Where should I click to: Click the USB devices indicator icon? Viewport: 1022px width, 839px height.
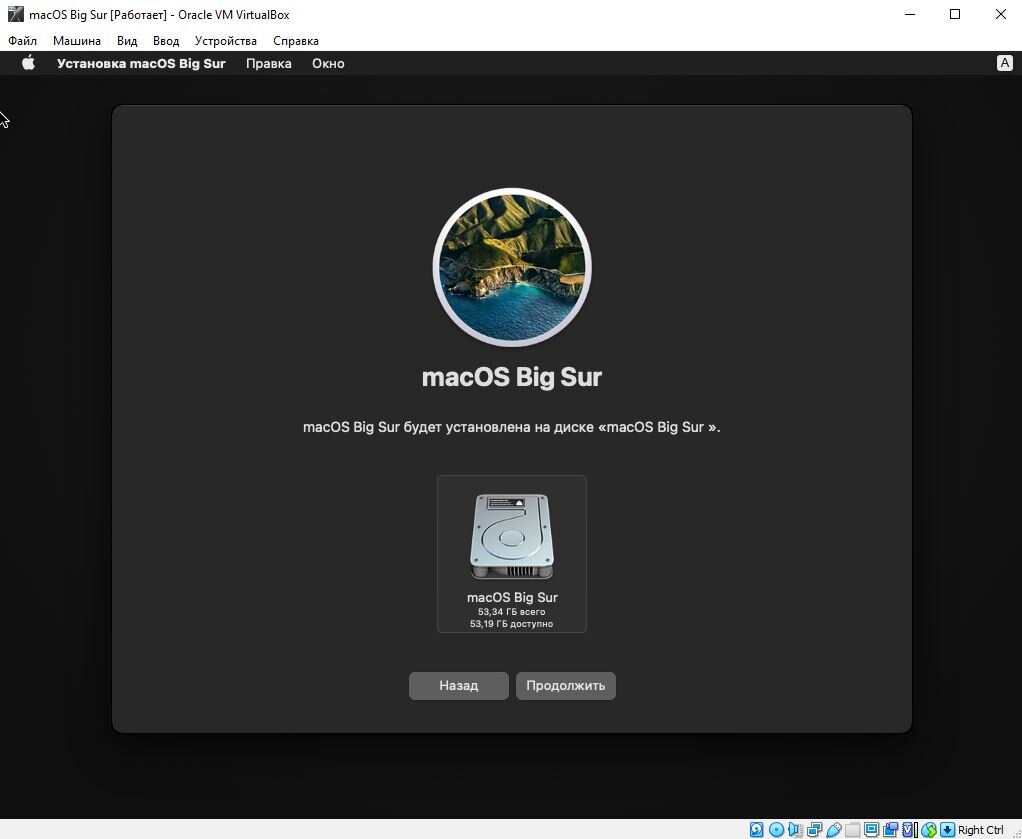coord(834,830)
